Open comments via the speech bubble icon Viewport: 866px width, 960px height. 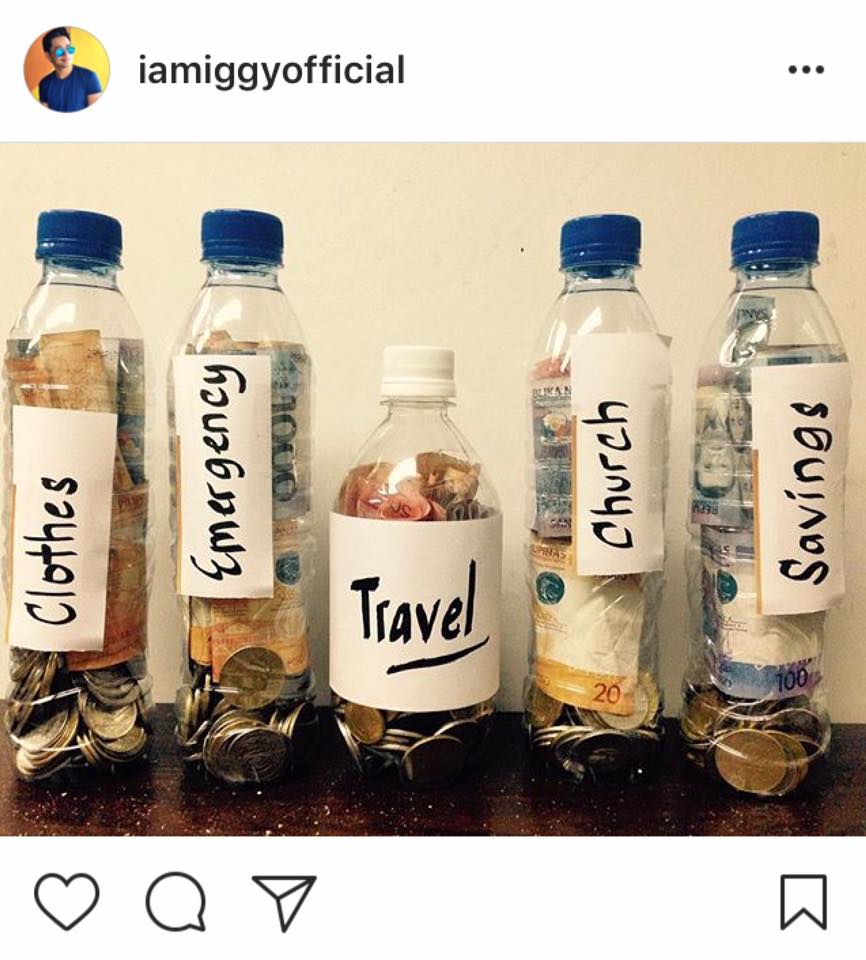pyautogui.click(x=176, y=901)
